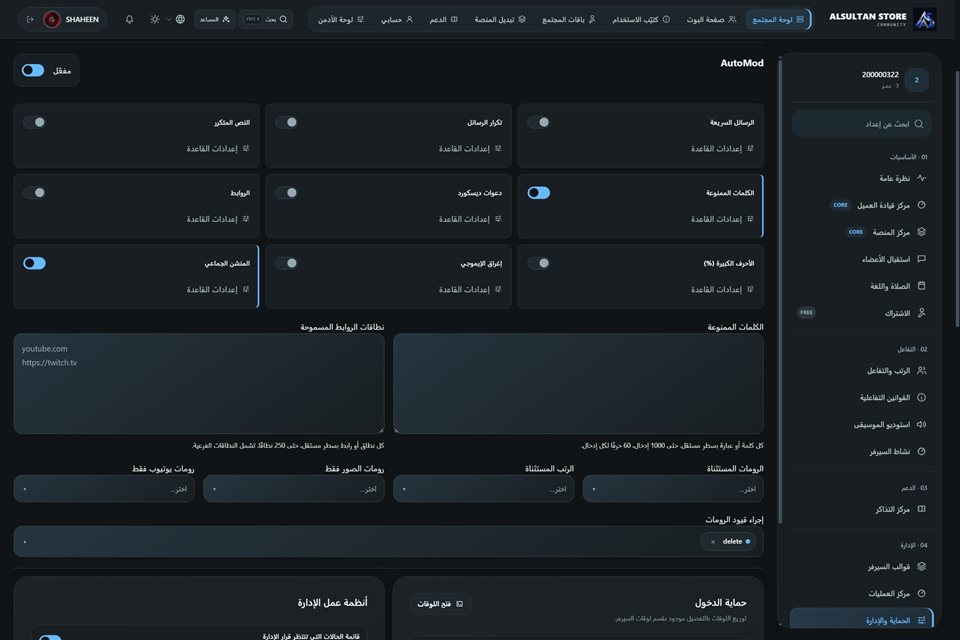Open the الرتب المستثناة dropdown

click(484, 489)
